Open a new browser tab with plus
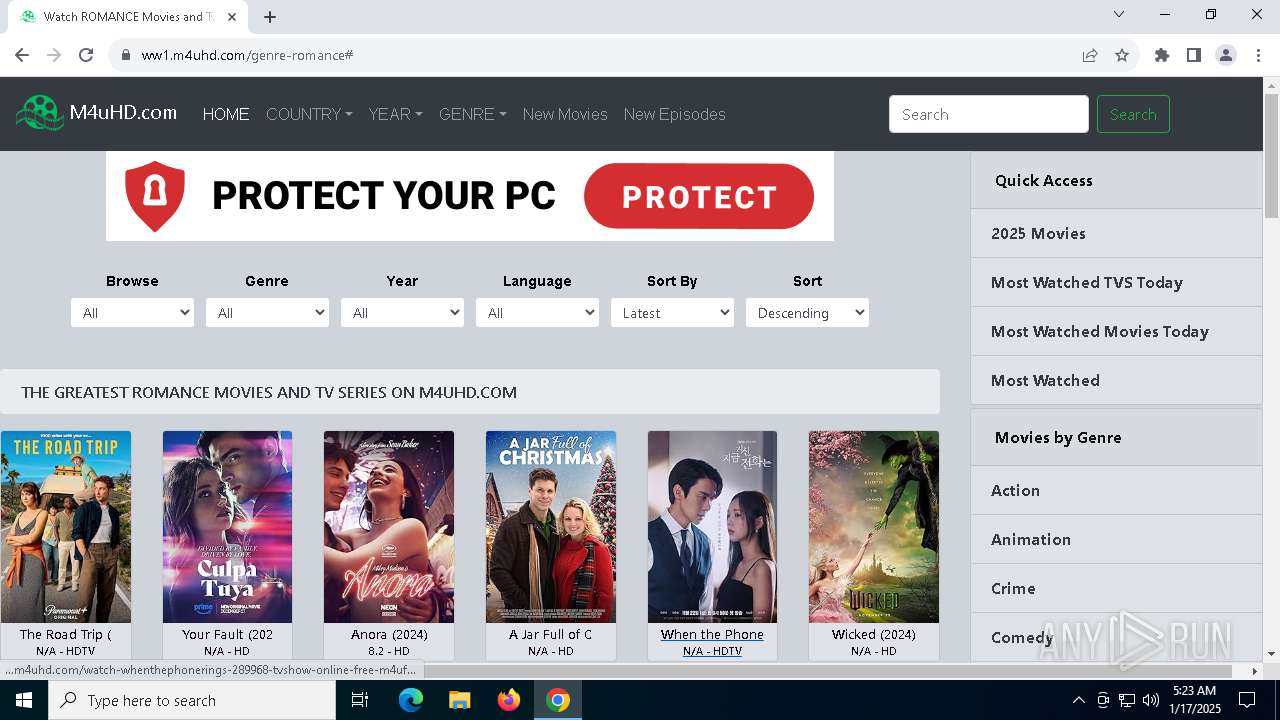This screenshot has height=720, width=1280. tap(270, 17)
